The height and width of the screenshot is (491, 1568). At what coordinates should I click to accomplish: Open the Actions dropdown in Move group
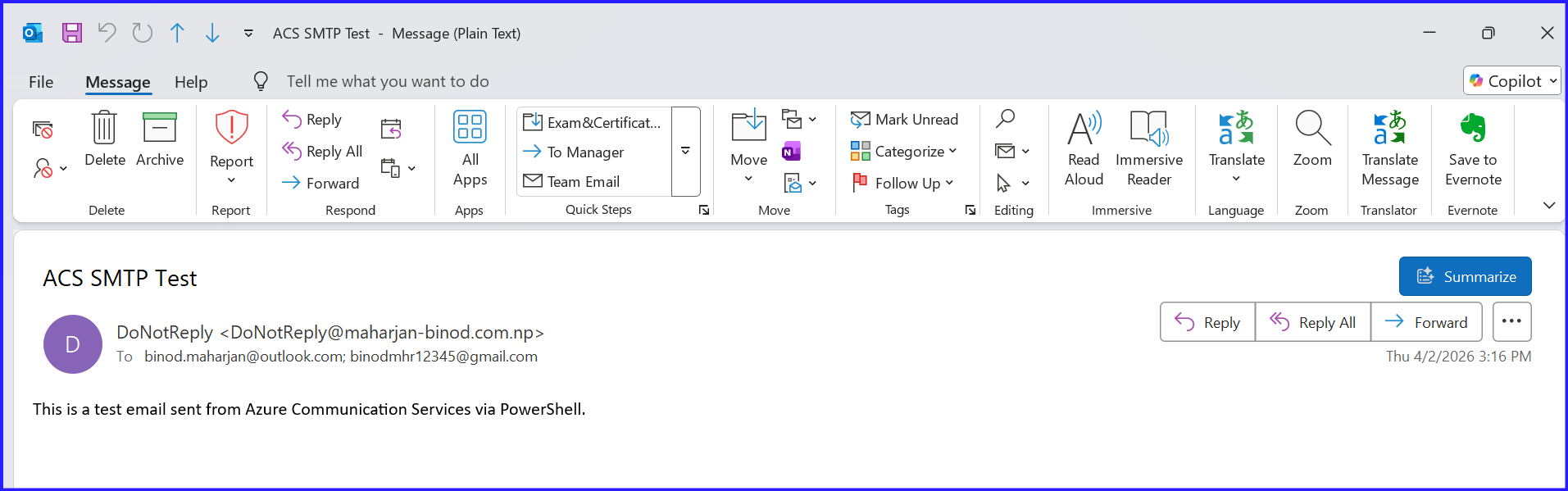coord(800,183)
